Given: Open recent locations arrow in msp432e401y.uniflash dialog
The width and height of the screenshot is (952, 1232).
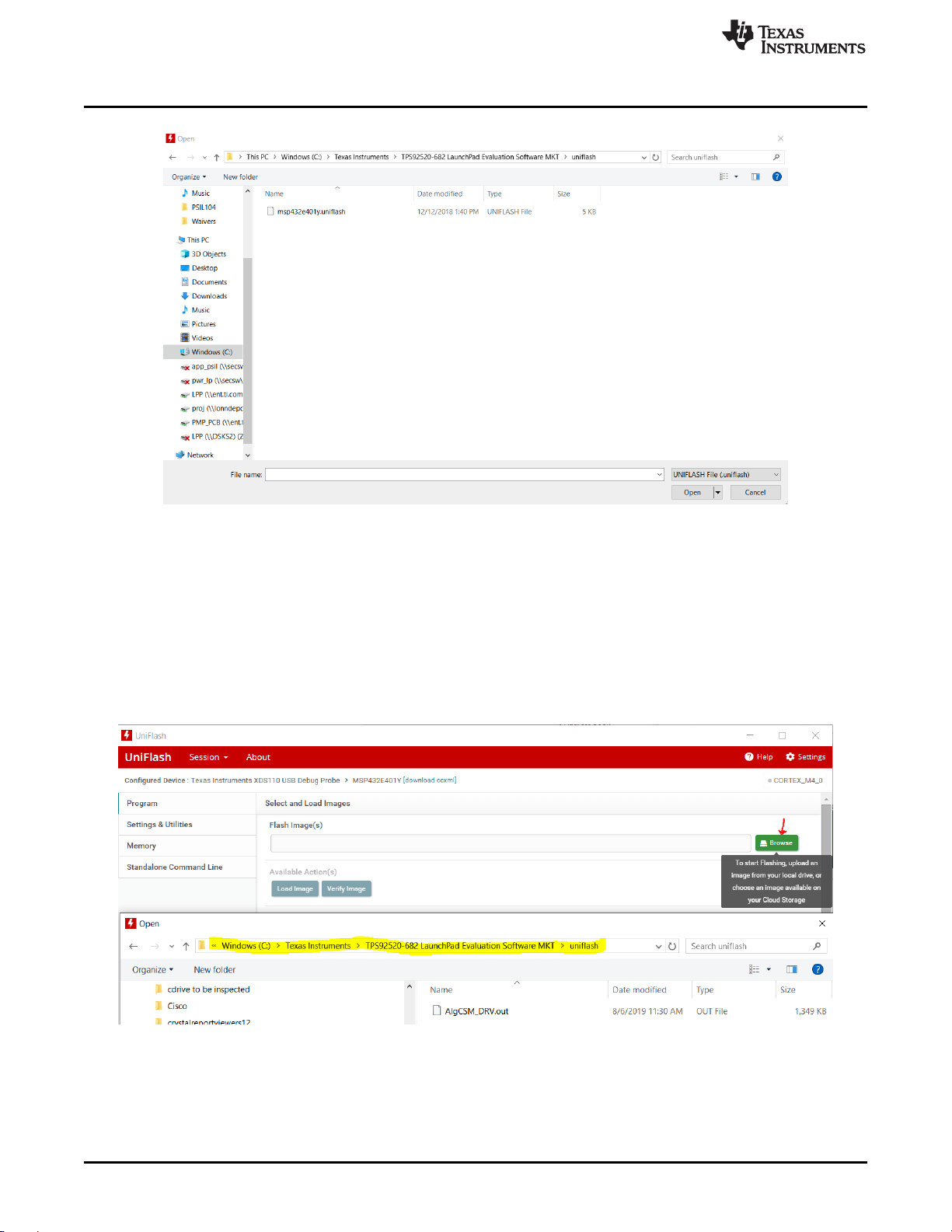Looking at the screenshot, I should pyautogui.click(x=204, y=157).
